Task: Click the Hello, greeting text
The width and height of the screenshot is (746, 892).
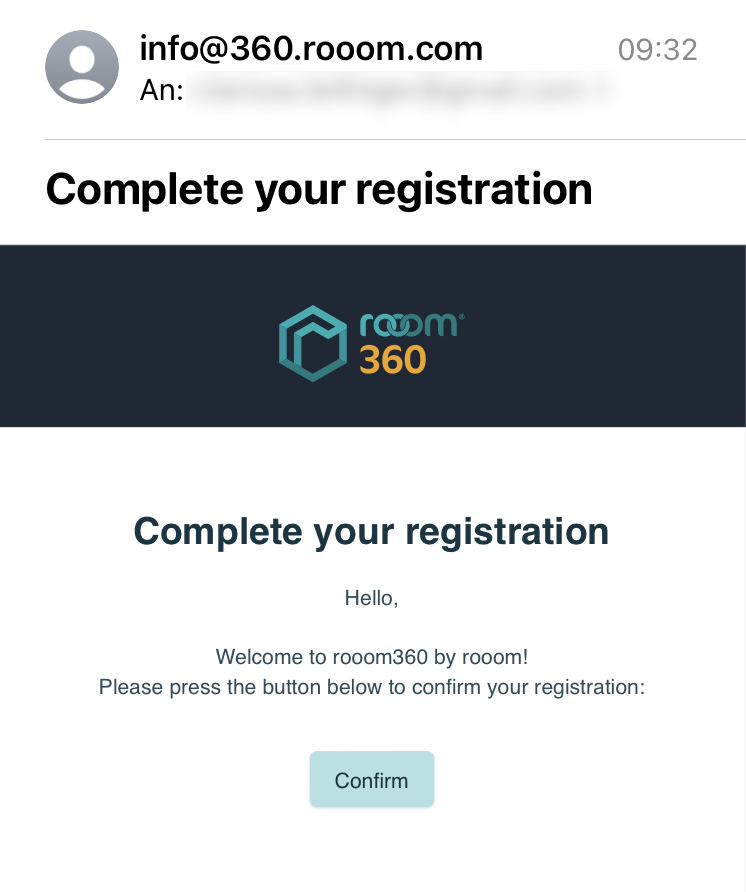Action: (371, 598)
